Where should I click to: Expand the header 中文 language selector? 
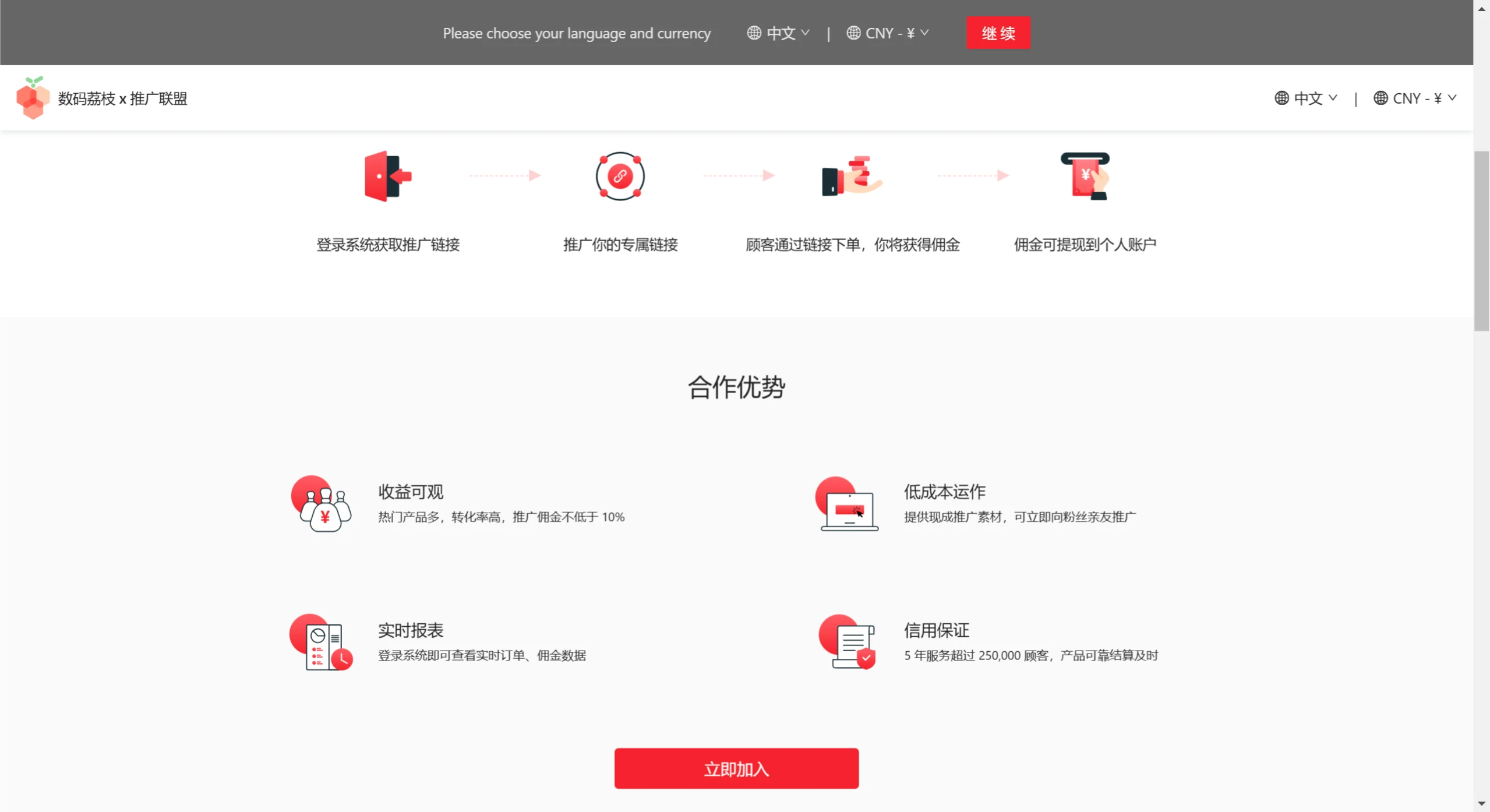pyautogui.click(x=1307, y=98)
